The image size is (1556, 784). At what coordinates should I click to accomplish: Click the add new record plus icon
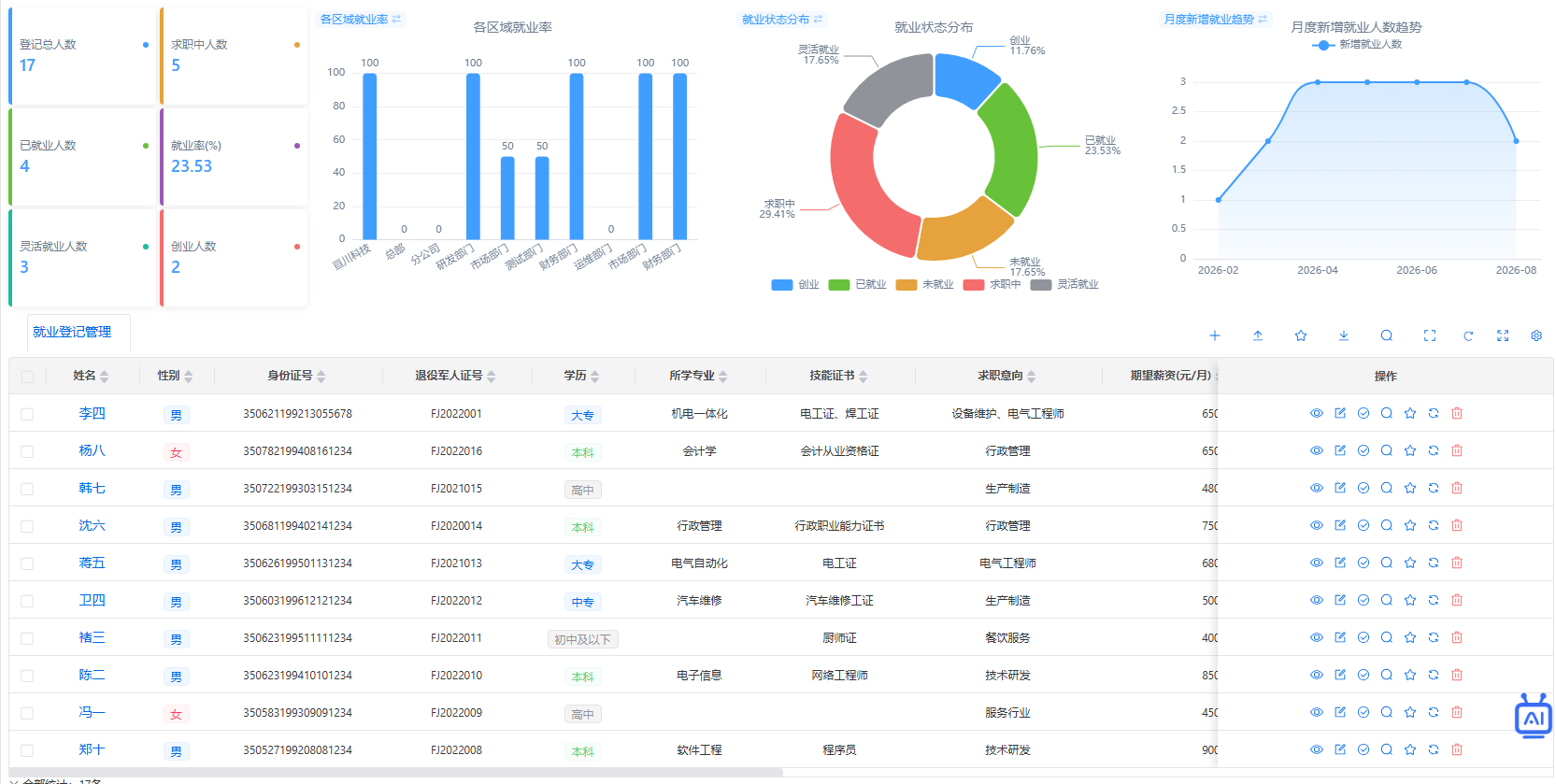click(1215, 335)
